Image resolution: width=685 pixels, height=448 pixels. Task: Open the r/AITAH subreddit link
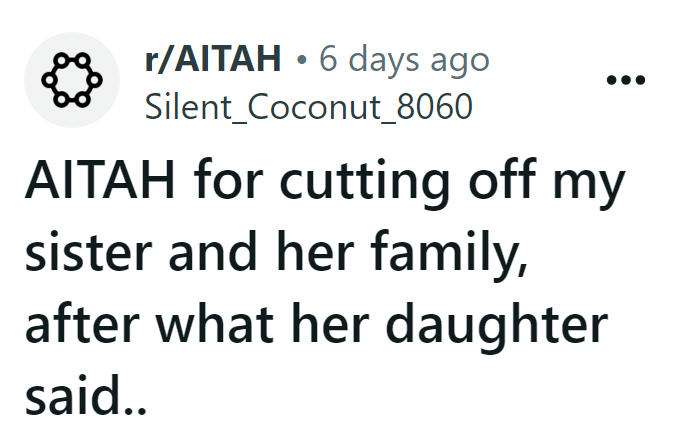click(212, 60)
